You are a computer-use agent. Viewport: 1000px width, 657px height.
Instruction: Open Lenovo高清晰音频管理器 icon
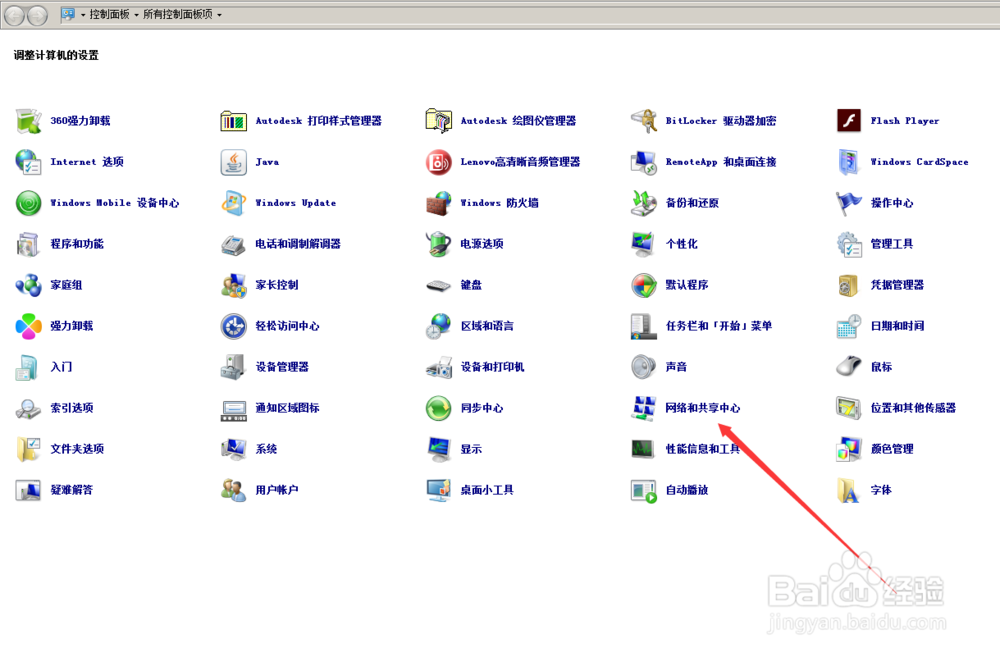[x=439, y=162]
